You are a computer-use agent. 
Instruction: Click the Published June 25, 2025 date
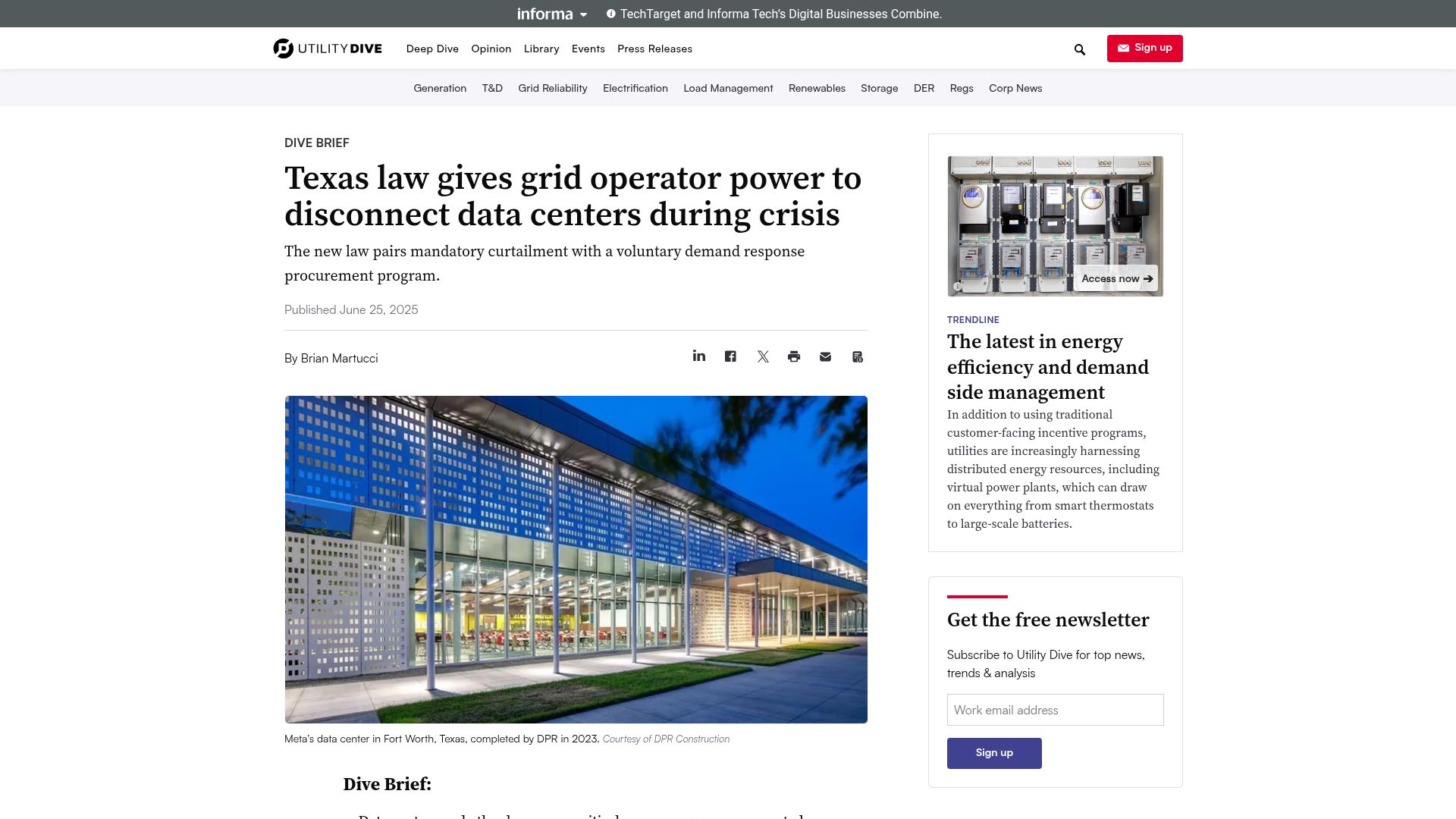[351, 309]
